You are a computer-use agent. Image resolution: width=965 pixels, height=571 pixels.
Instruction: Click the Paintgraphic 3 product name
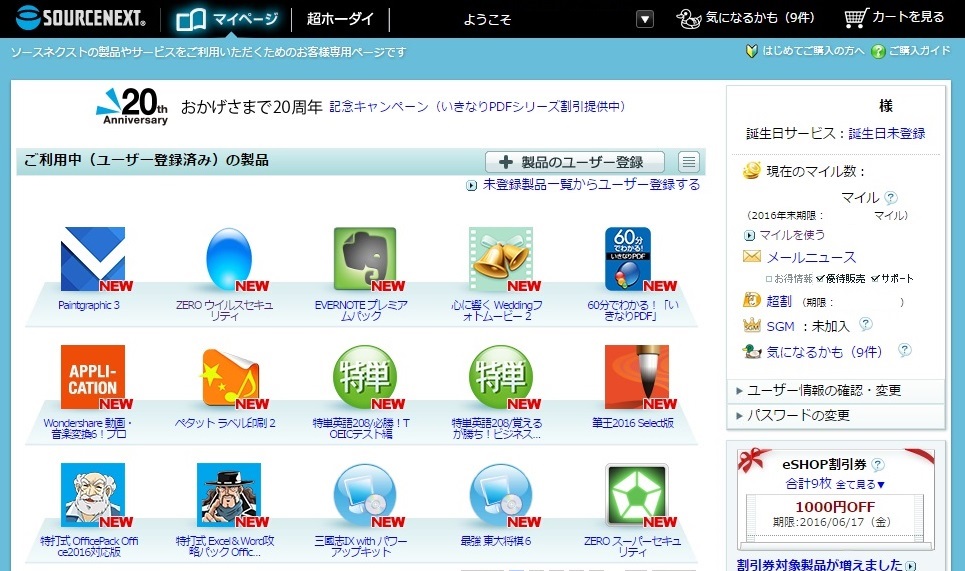[x=89, y=305]
